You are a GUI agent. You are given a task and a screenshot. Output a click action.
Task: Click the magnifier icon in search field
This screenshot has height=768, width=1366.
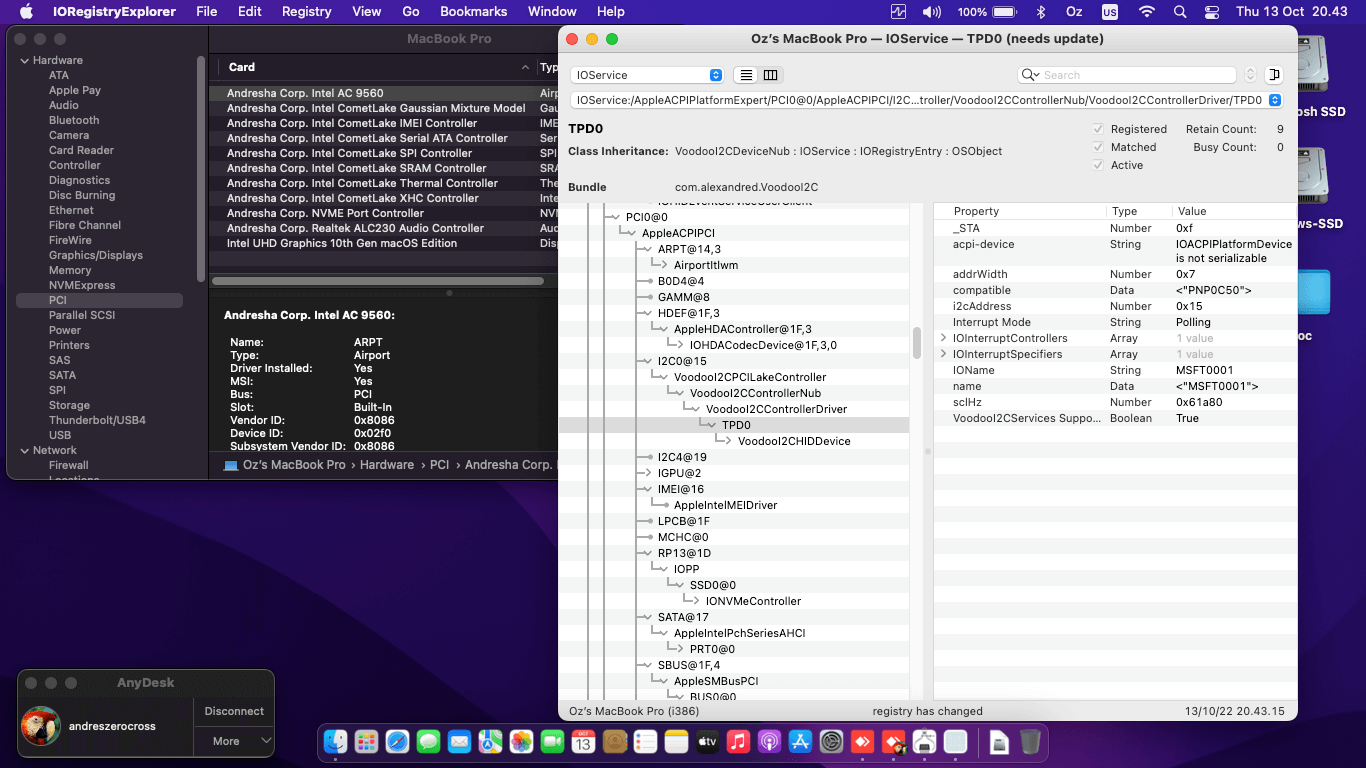point(1029,75)
